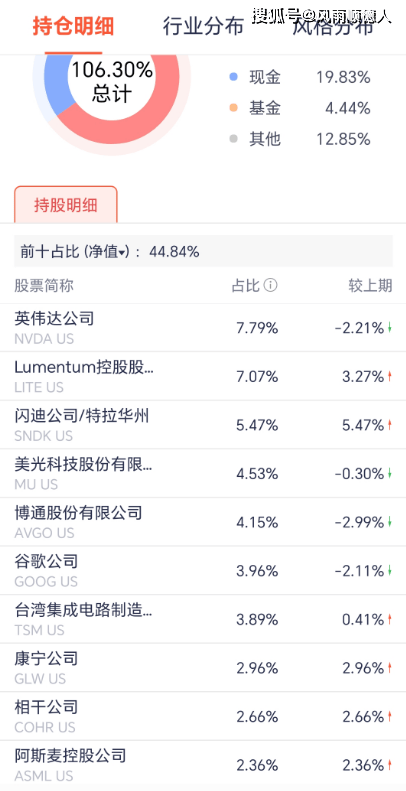The height and width of the screenshot is (791, 406).
Task: Open the 康宁公司 GLW US row
Action: (203, 668)
